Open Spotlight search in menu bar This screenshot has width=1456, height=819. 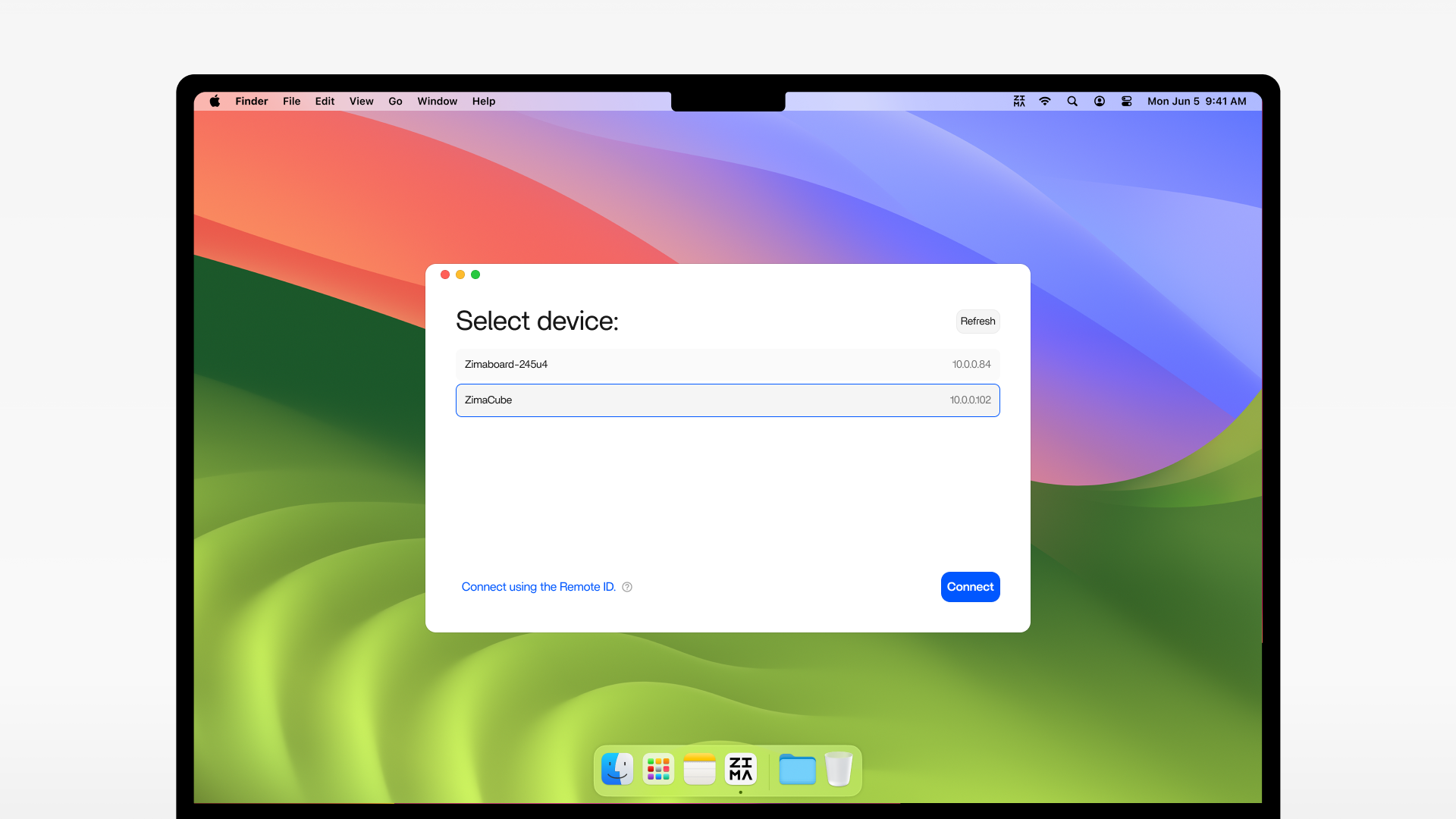tap(1072, 101)
